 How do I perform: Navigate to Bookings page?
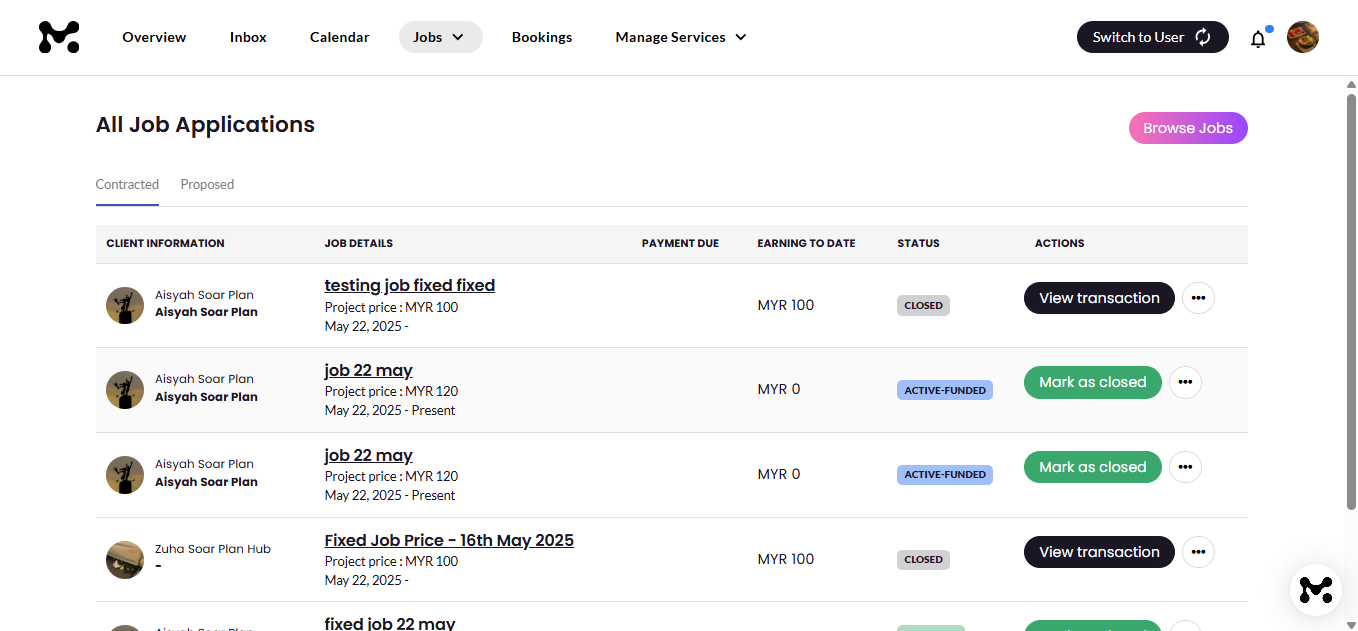click(x=541, y=37)
